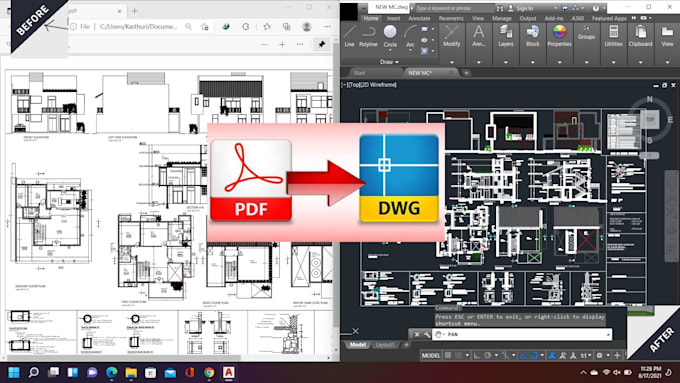
Task: Expand the Block panel arrow
Action: point(533,62)
